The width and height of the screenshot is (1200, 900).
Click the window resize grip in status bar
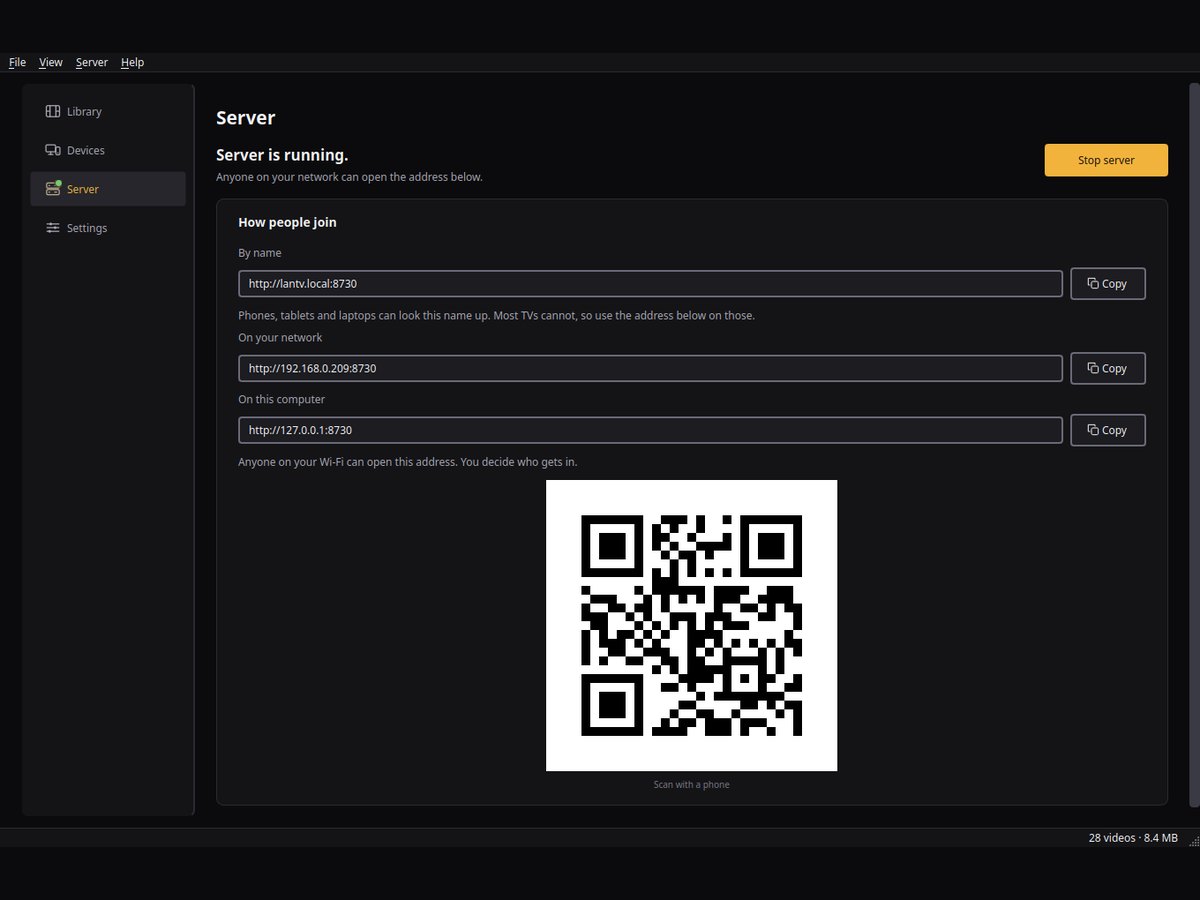1192,840
